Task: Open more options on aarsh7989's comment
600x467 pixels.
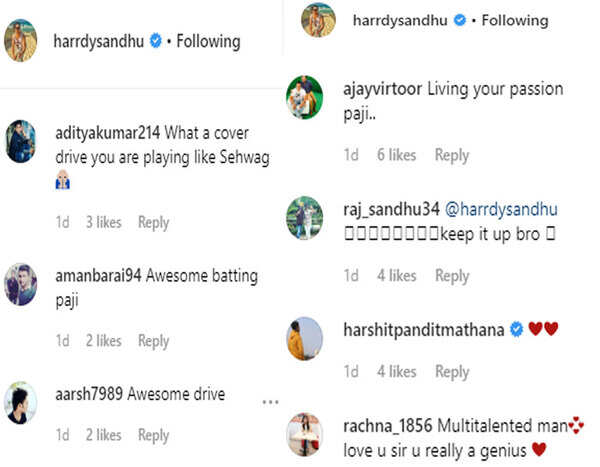Action: (270, 401)
